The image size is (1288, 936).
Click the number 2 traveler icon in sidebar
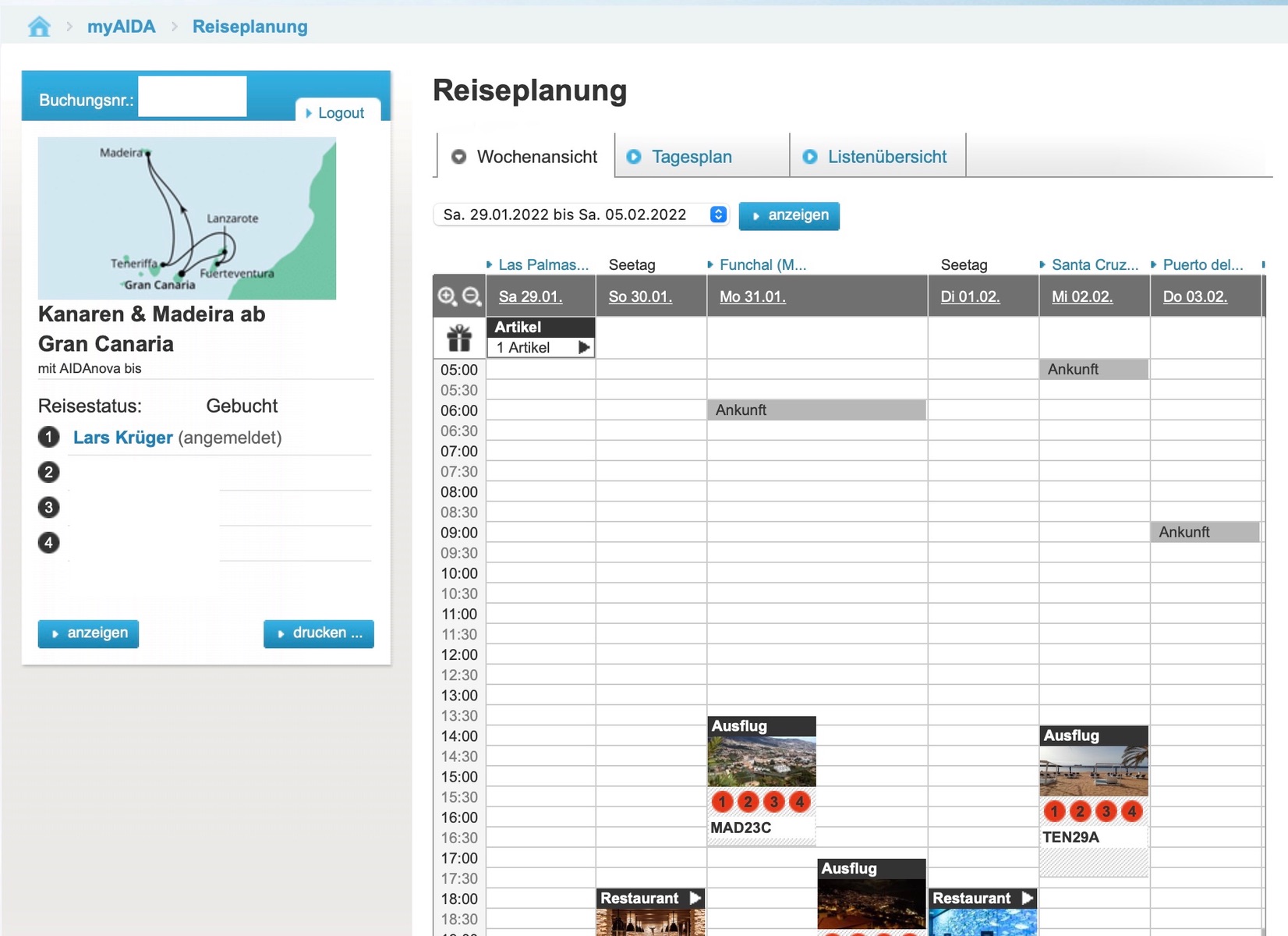pyautogui.click(x=48, y=472)
